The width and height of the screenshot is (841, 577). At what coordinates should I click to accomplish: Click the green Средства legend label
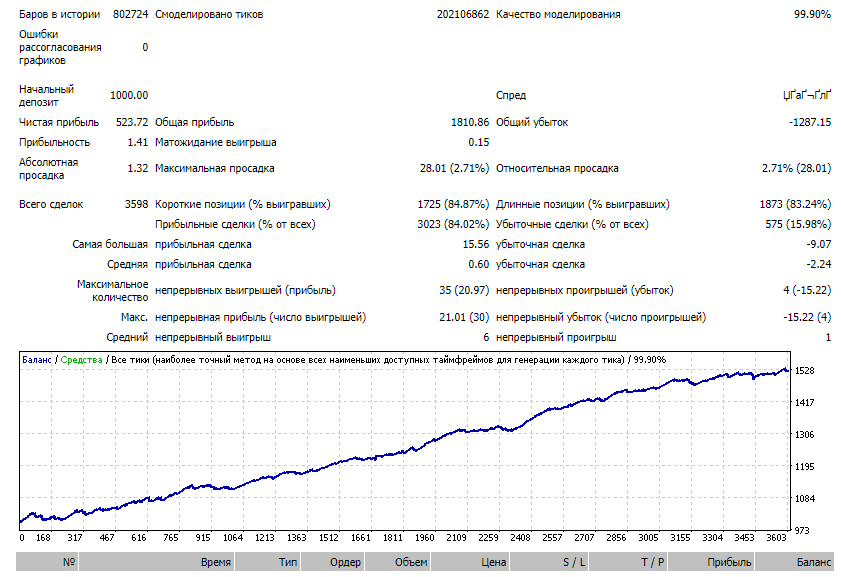click(x=82, y=360)
